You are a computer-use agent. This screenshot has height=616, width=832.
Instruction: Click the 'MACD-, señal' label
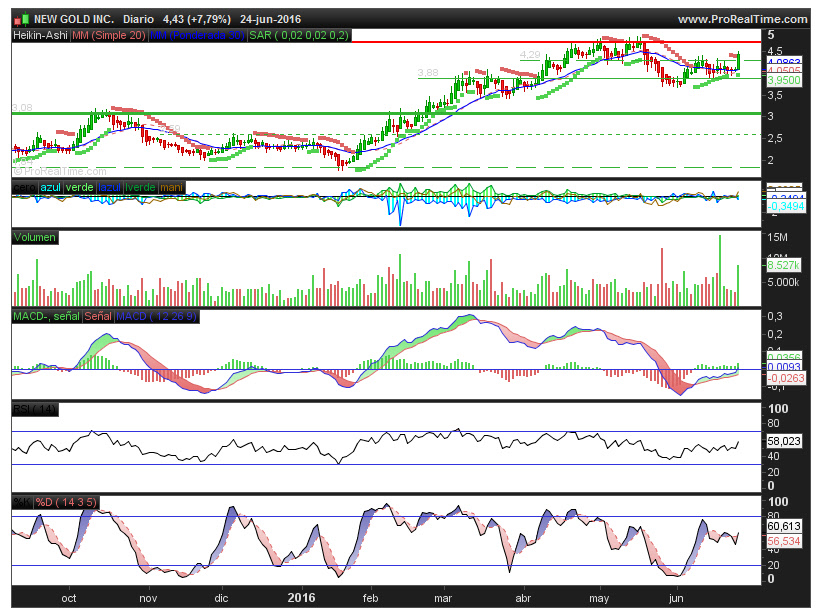47,317
